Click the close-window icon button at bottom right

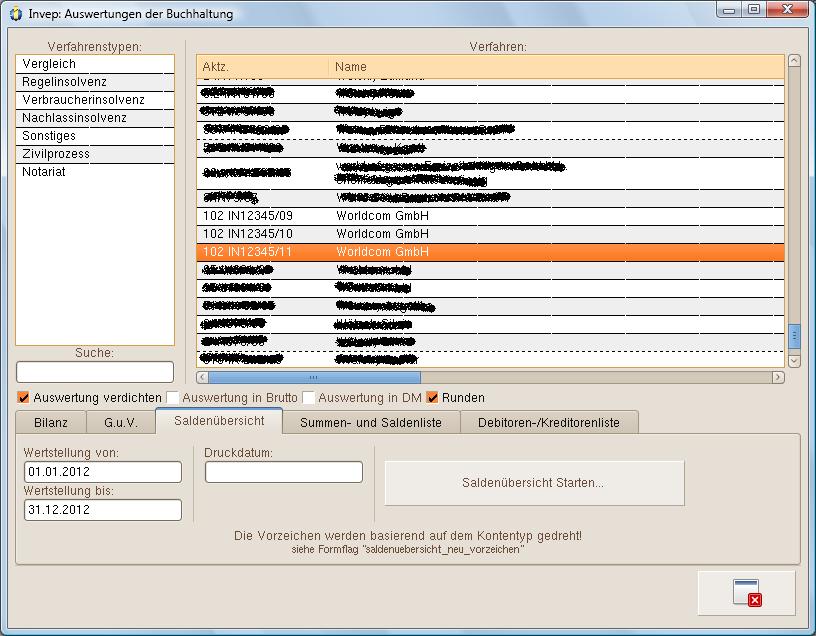click(x=746, y=593)
